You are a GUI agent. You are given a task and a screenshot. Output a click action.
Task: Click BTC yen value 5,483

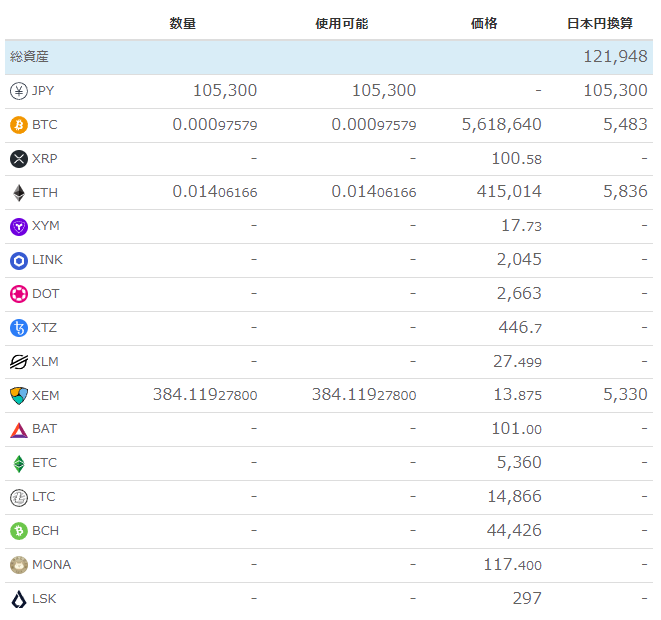625,124
